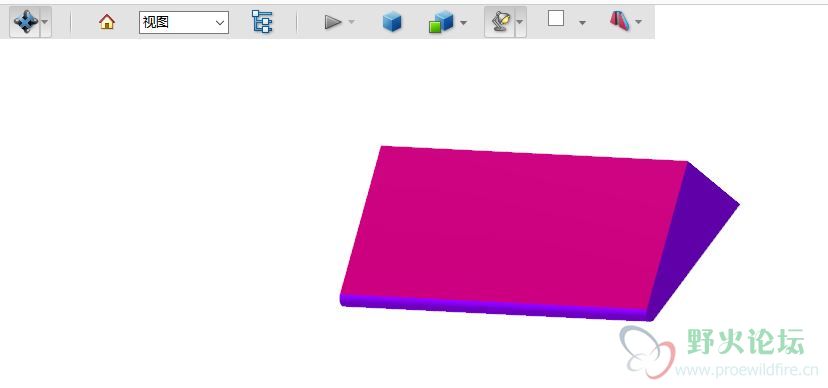The height and width of the screenshot is (388, 828).
Task: Open cross section properties dropdown arrow
Action: coord(638,22)
